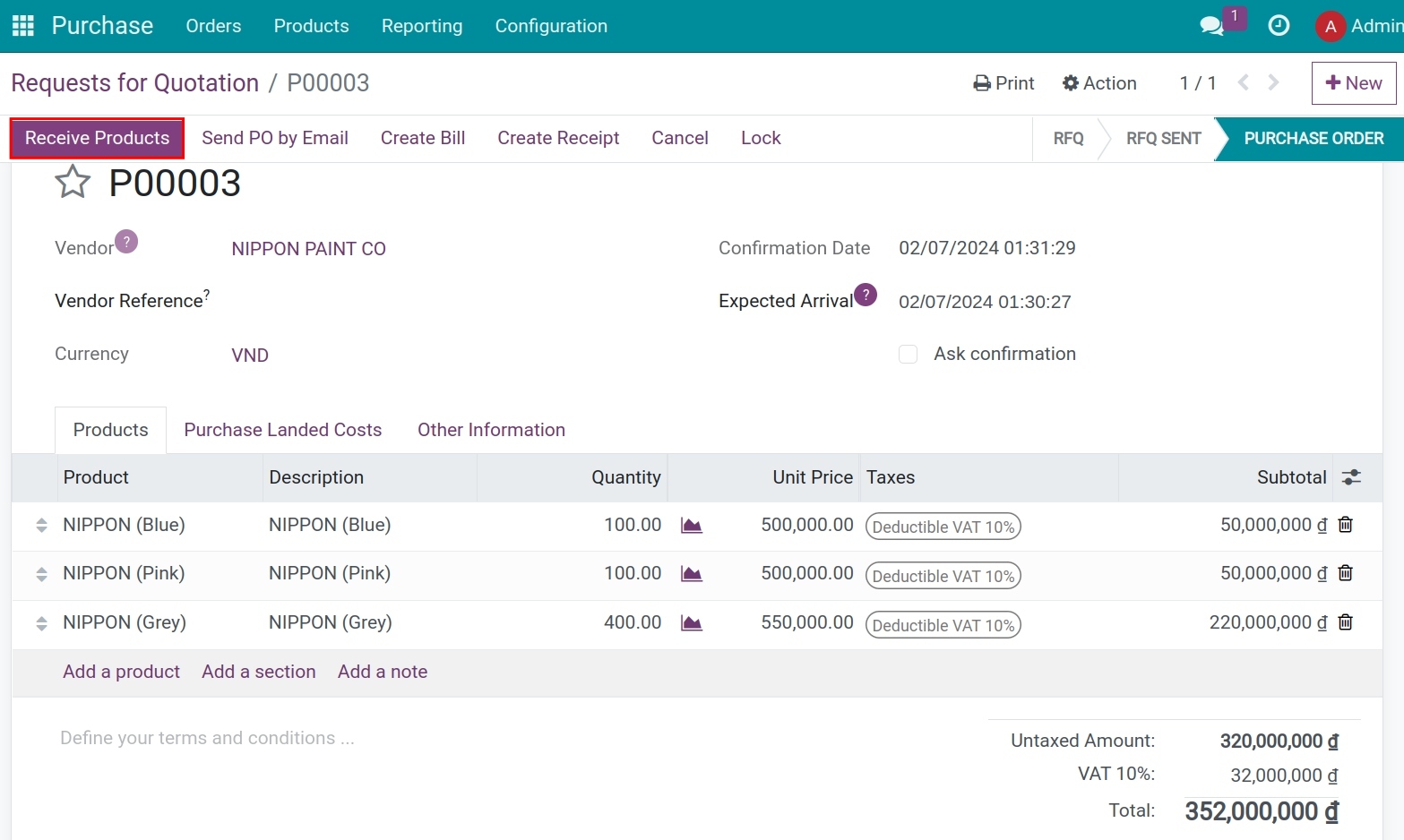Image resolution: width=1404 pixels, height=840 pixels.
Task: Click the terms and conditions field
Action: click(207, 737)
